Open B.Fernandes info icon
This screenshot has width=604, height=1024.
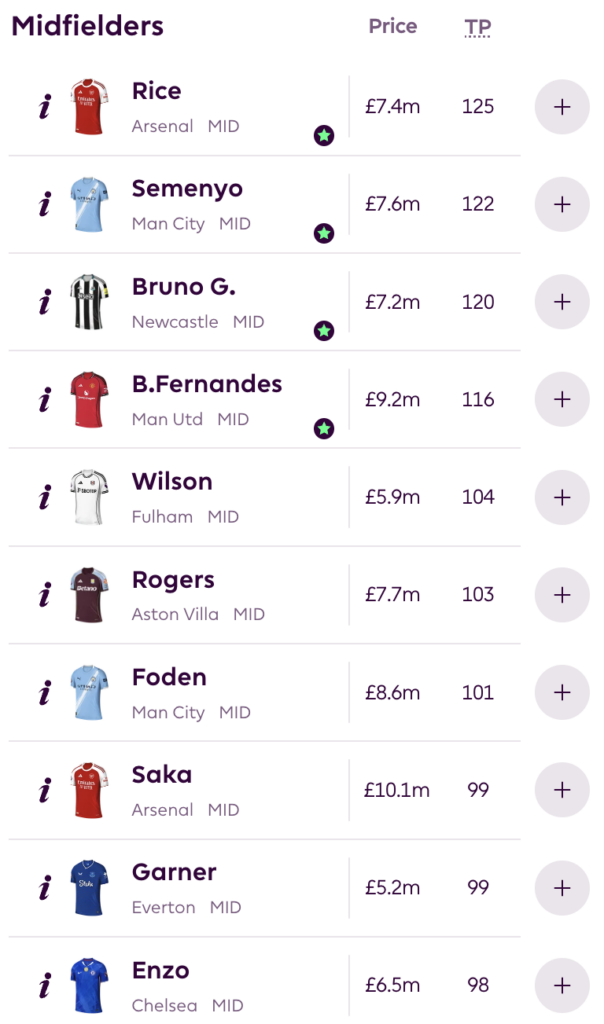[44, 400]
